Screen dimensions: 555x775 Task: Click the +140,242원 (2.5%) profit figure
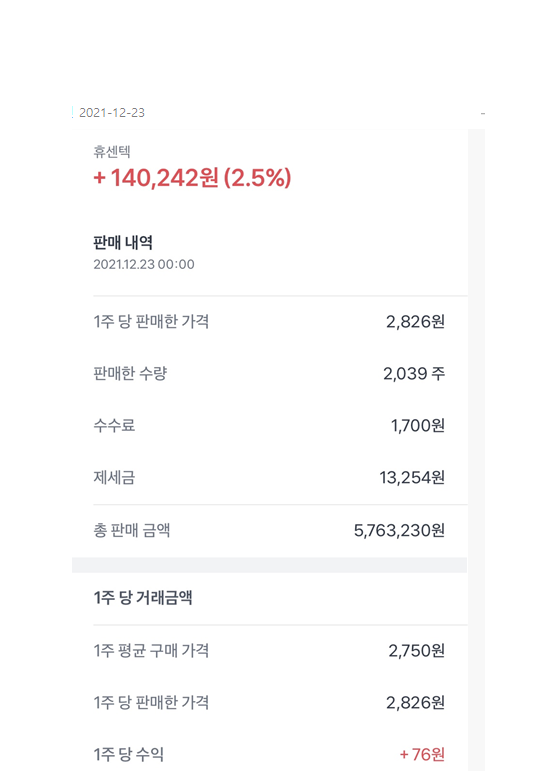tap(192, 178)
